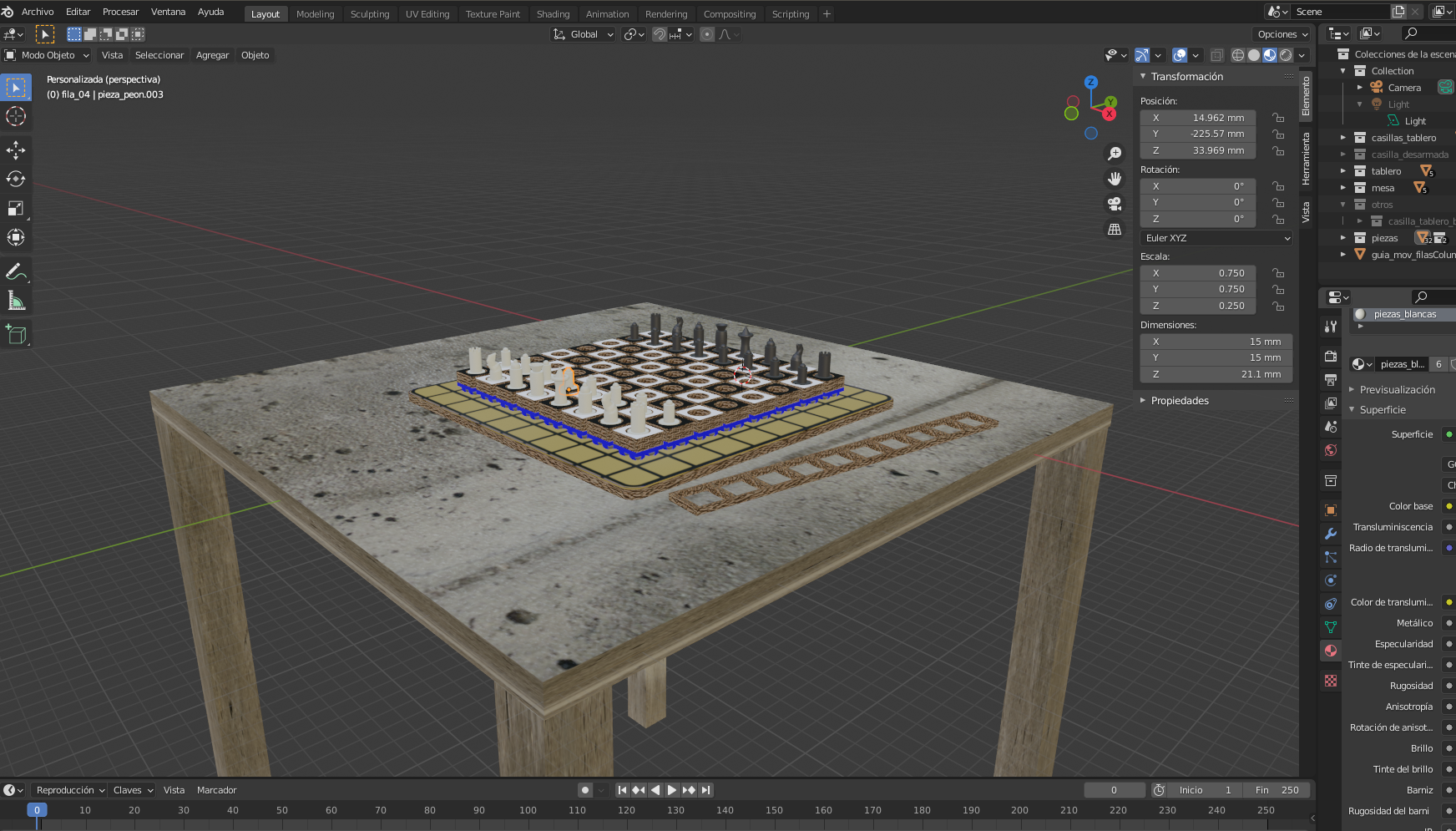Click the pan view hand icon
Image resolution: width=1456 pixels, height=831 pixels.
(x=1115, y=179)
